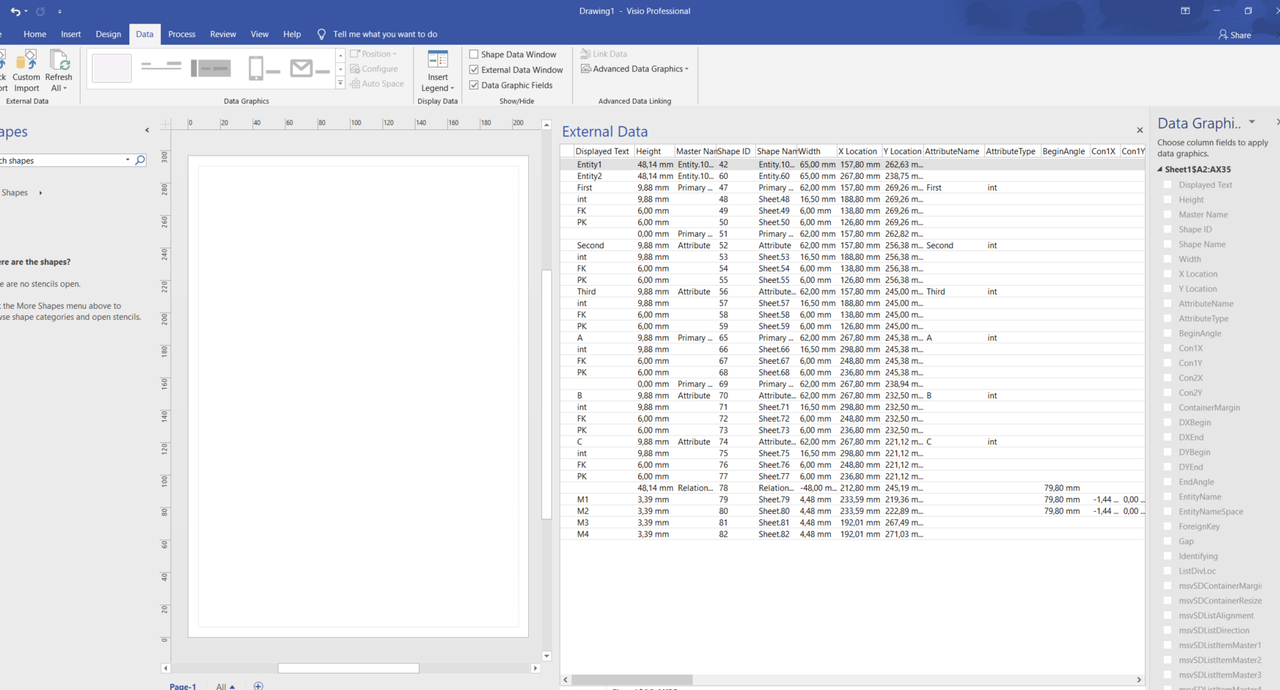Select the data bar style data graphic
Screen dimensions: 1280x690
click(210, 68)
